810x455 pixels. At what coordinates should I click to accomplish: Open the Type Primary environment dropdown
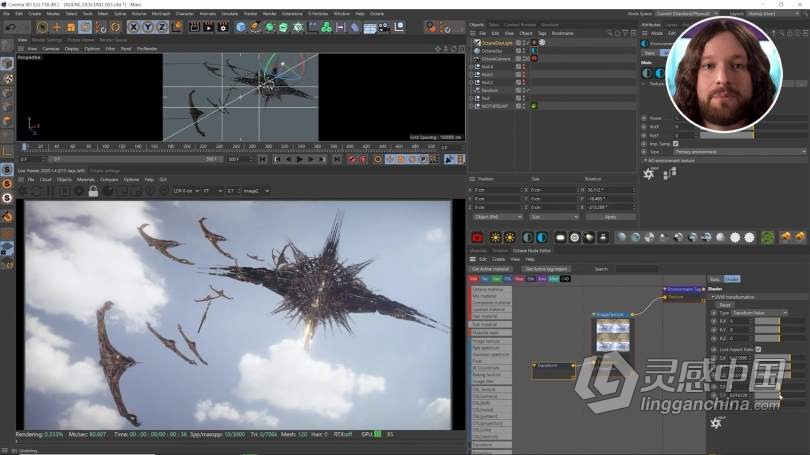point(740,152)
